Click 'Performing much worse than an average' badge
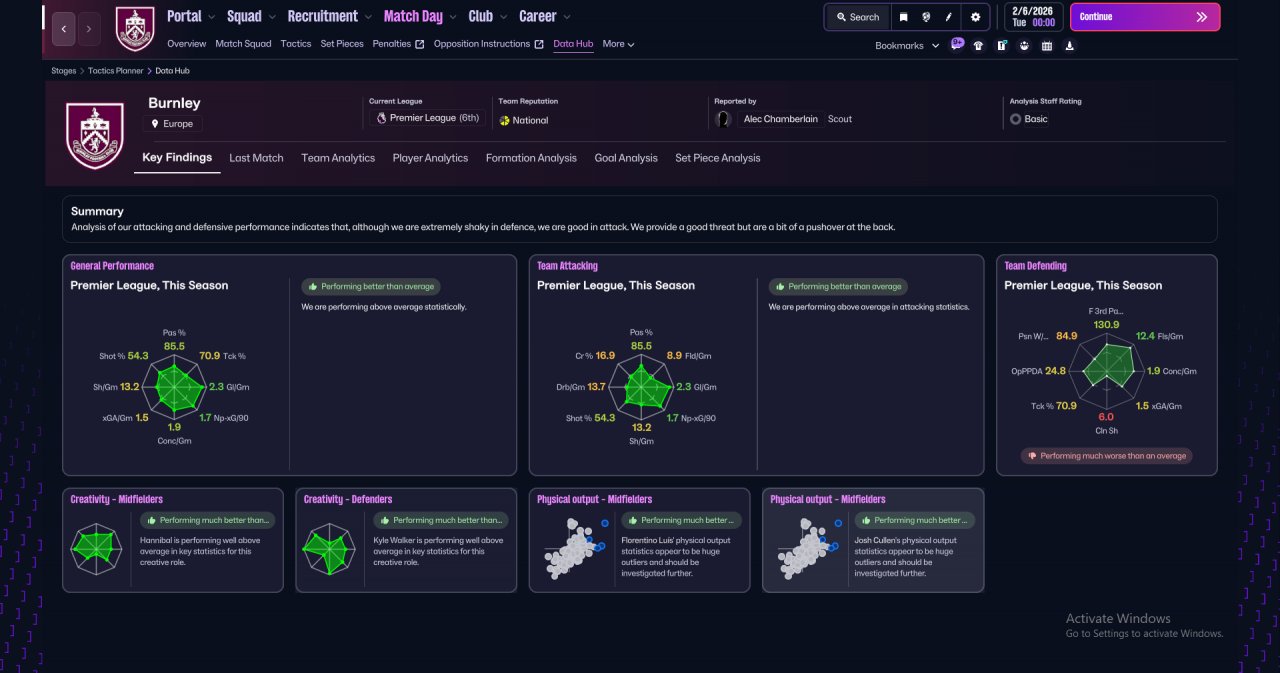The height and width of the screenshot is (673, 1280). coord(1106,456)
